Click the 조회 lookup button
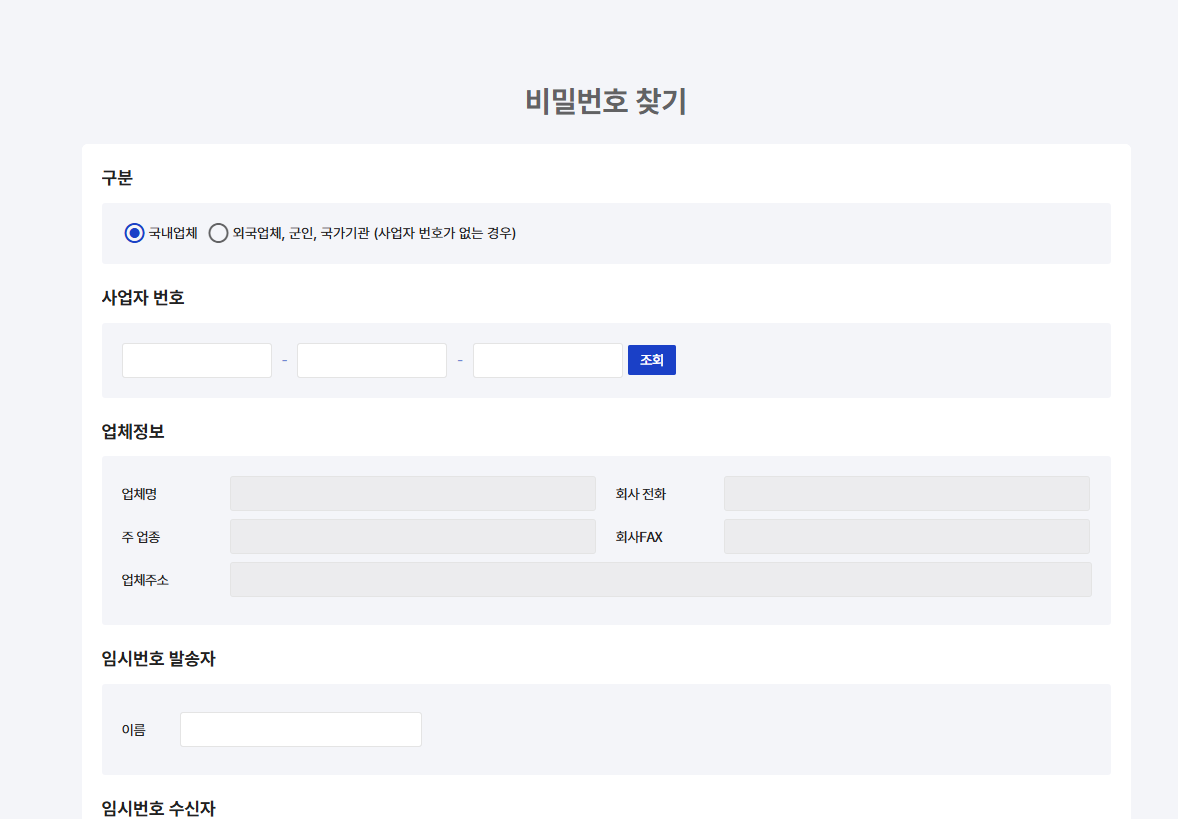The height and width of the screenshot is (819, 1178). [x=651, y=359]
